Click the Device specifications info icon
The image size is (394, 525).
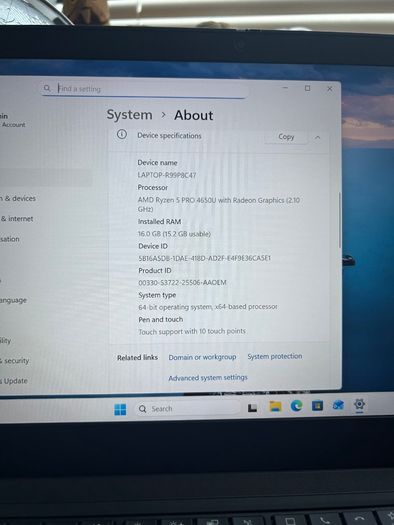coord(122,135)
